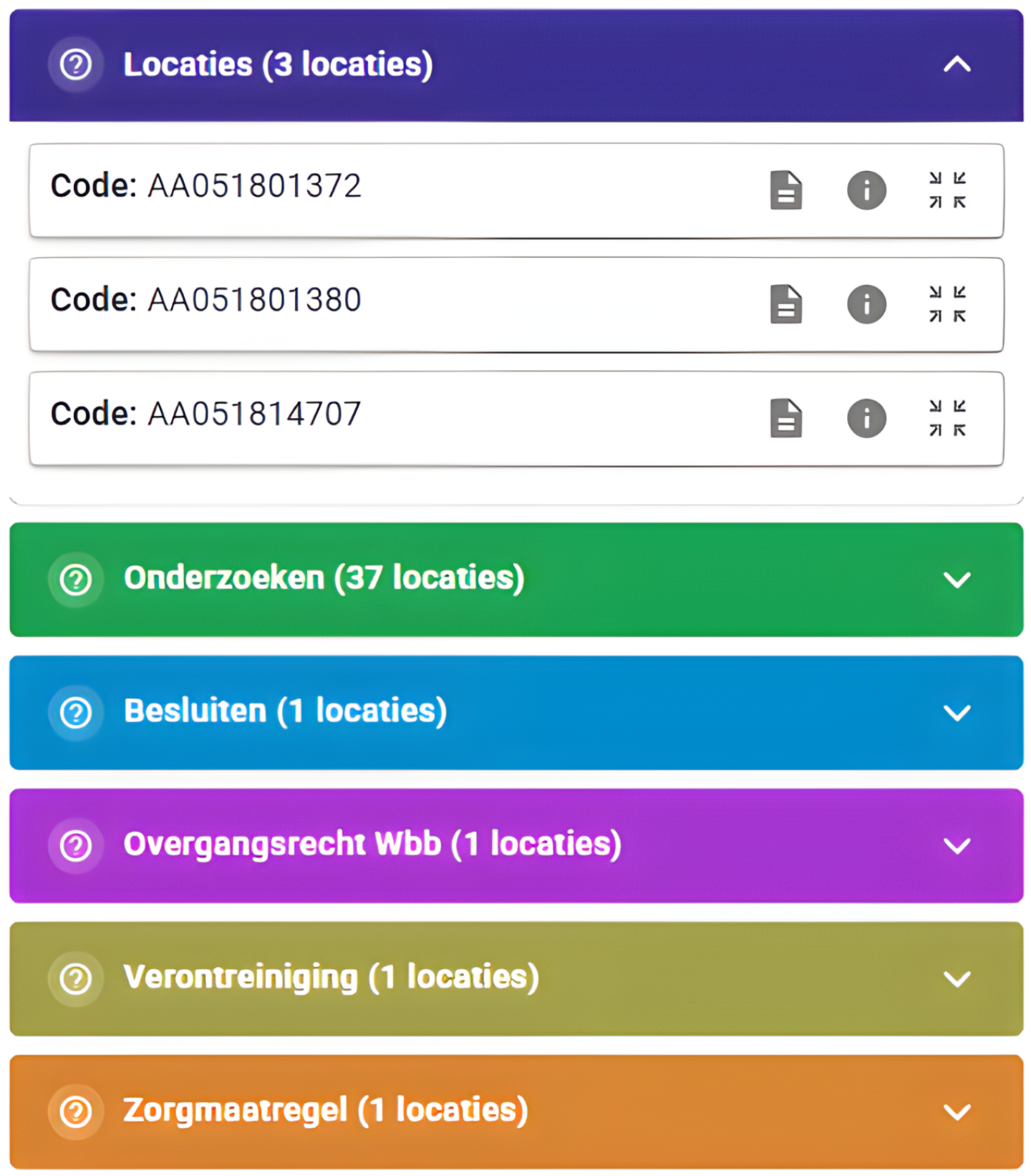Click help icon in Zorgmaatregel header

coord(75,1112)
